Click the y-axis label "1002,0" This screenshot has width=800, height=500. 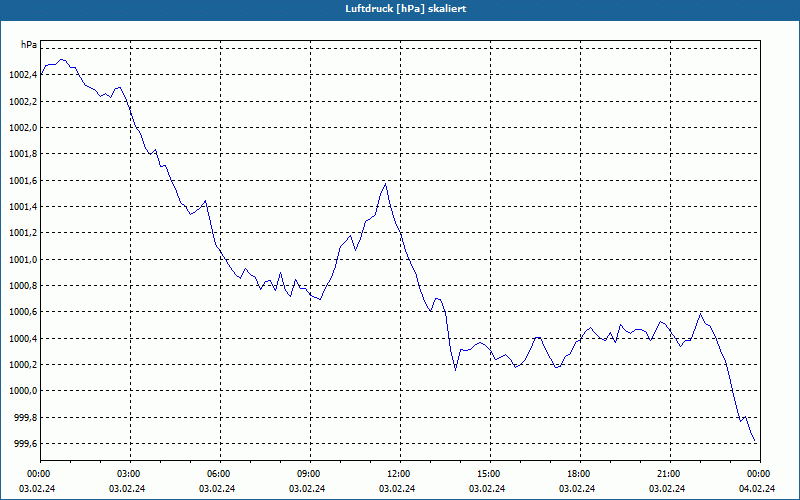(23, 128)
